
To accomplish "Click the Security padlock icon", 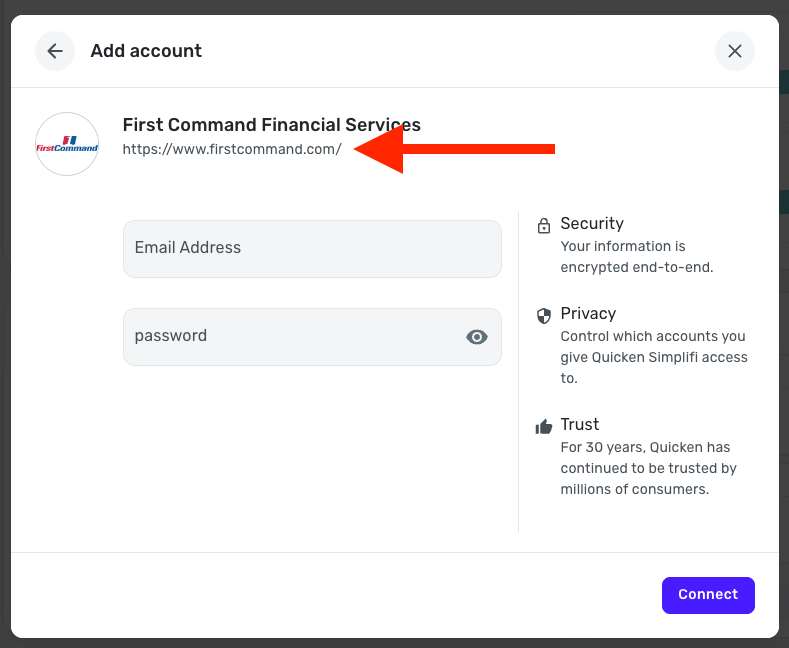I will pos(544,225).
